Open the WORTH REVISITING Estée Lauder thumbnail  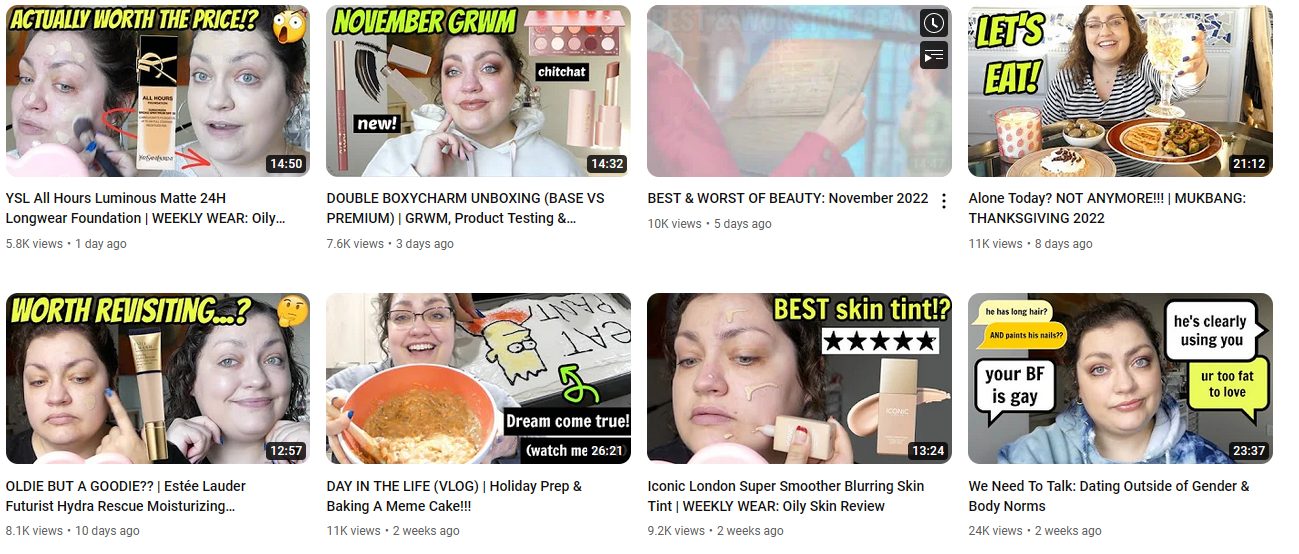[x=158, y=378]
